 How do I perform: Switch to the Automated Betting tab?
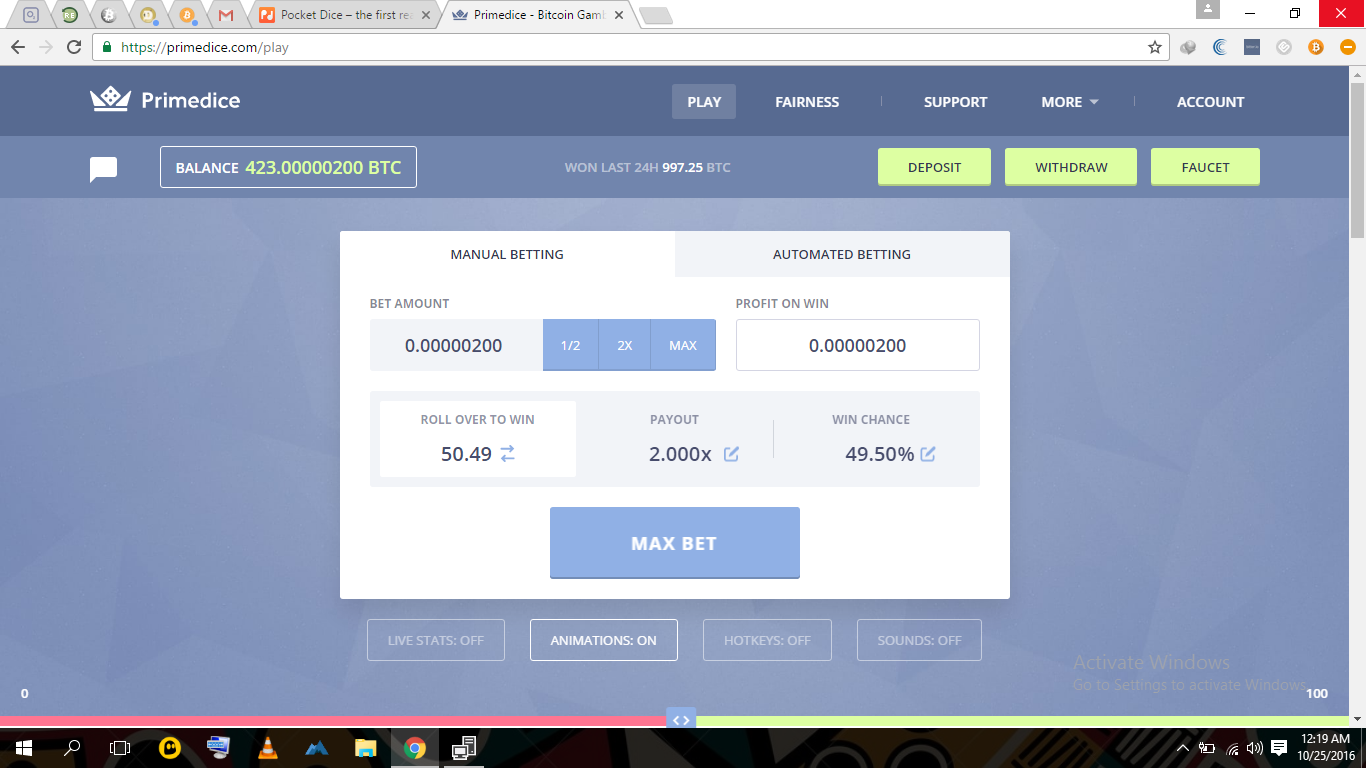click(x=842, y=254)
